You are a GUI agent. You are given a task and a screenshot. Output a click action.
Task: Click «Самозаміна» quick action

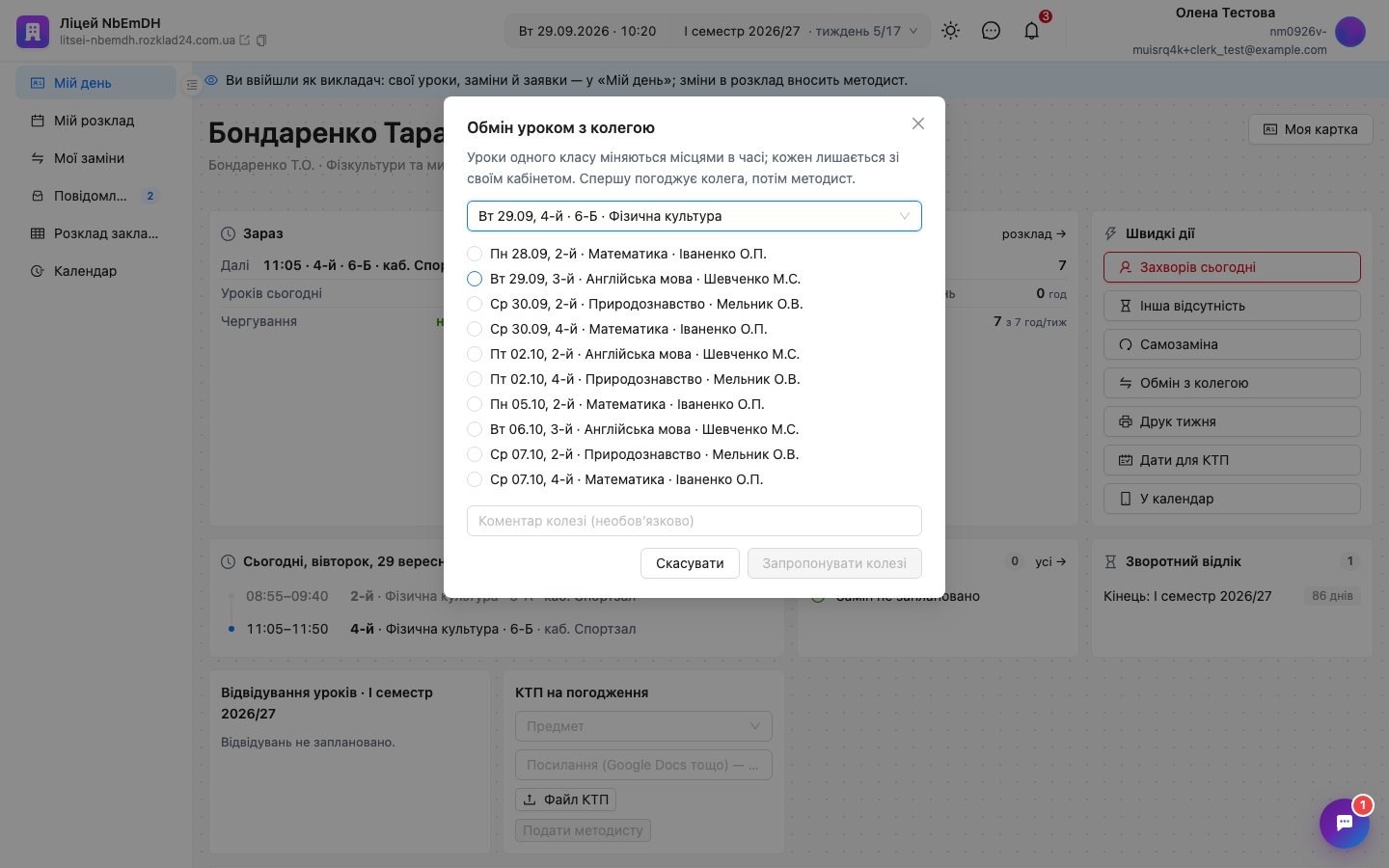(1232, 344)
